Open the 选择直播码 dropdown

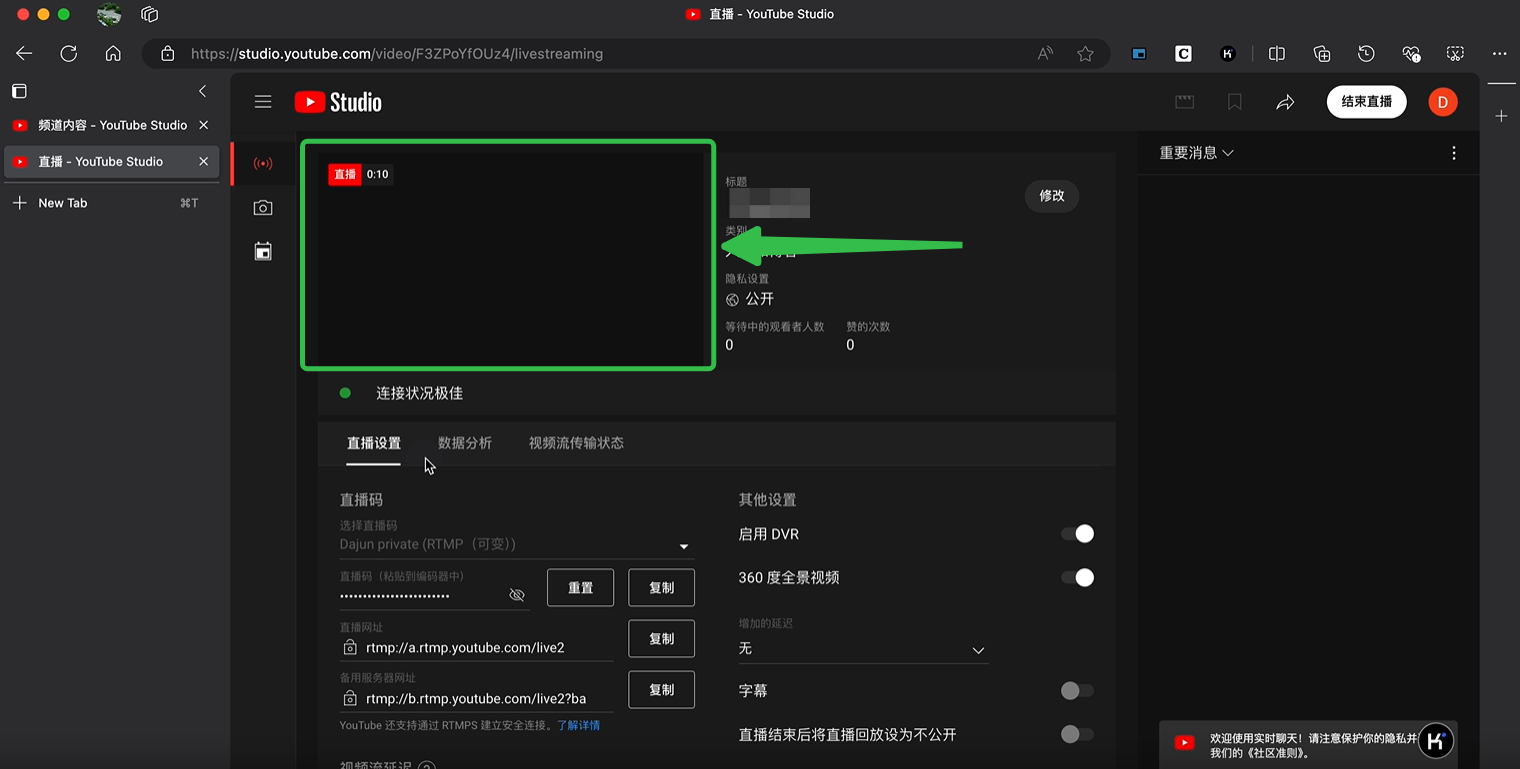pos(684,546)
